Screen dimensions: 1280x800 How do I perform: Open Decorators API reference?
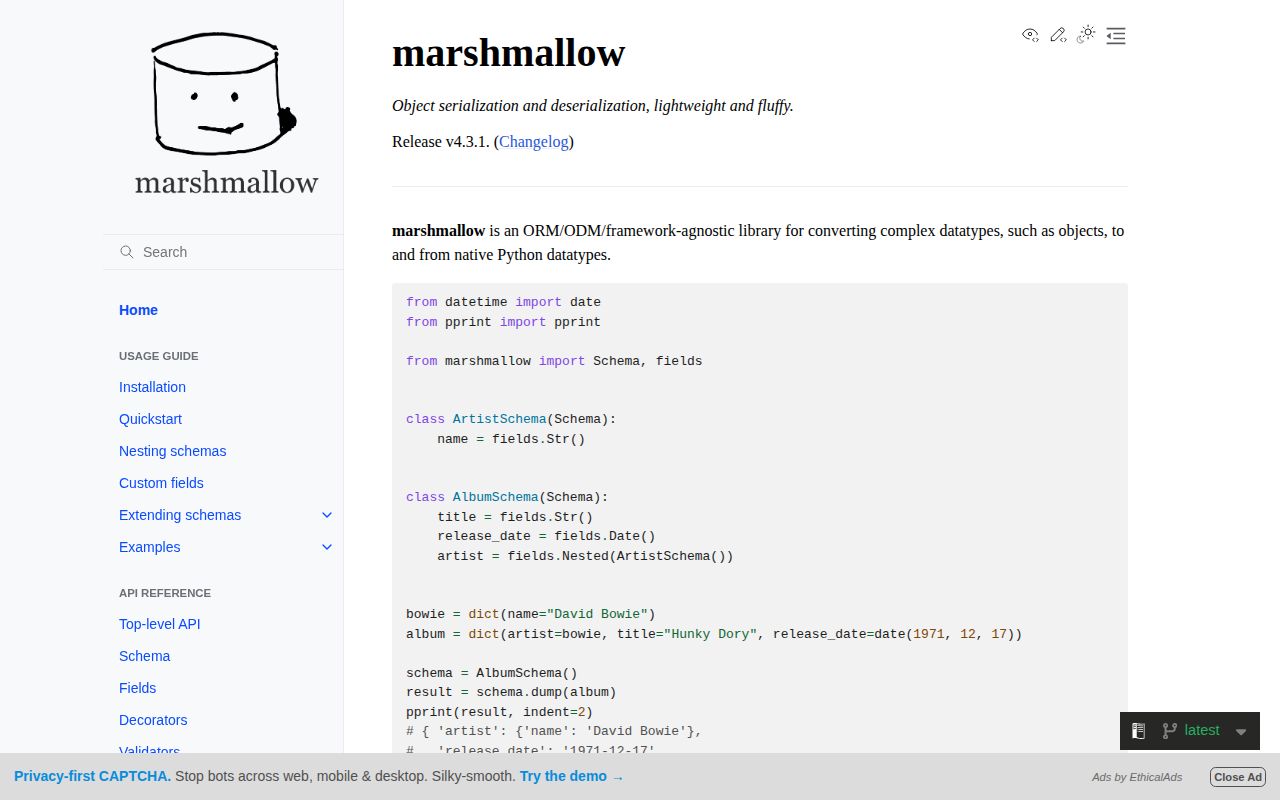point(153,720)
